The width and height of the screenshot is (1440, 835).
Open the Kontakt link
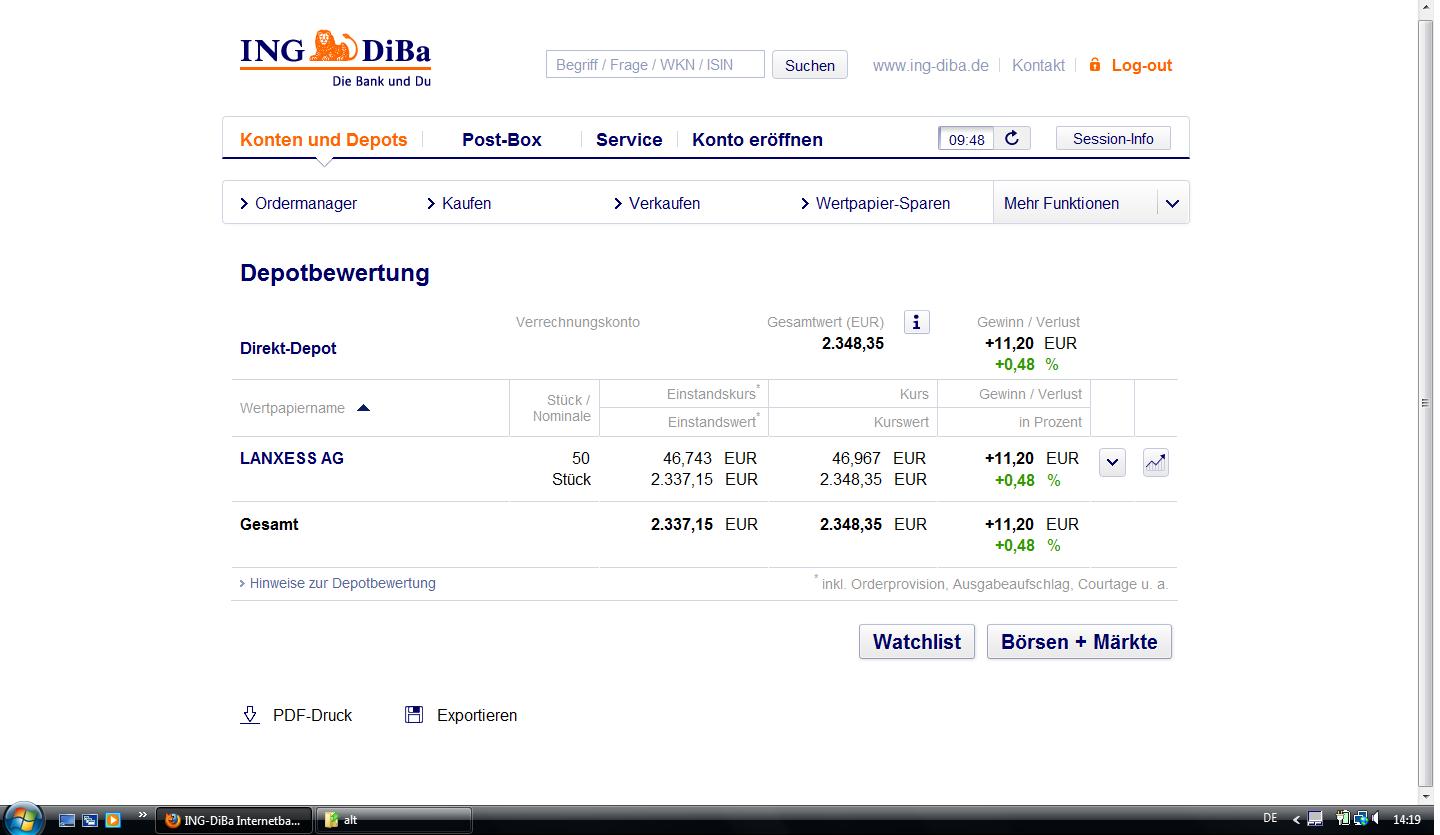pyautogui.click(x=1038, y=65)
